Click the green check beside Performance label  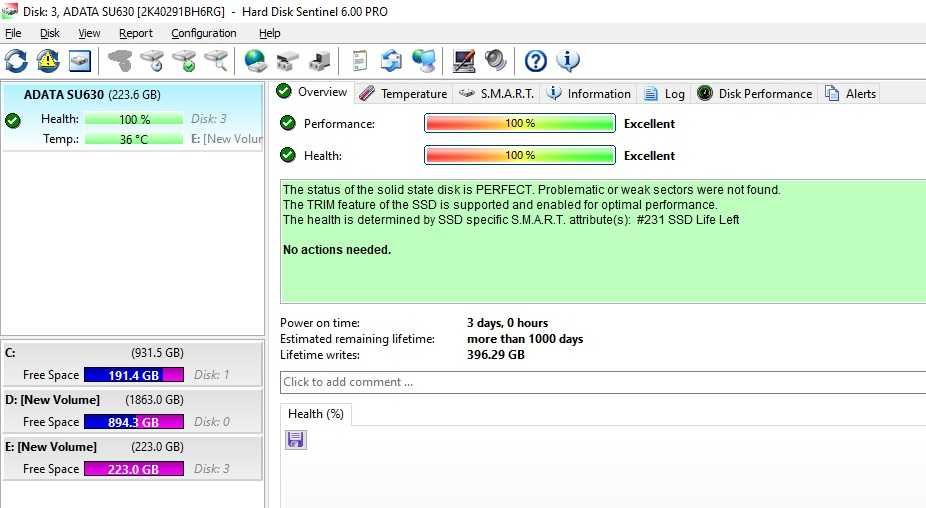click(288, 123)
